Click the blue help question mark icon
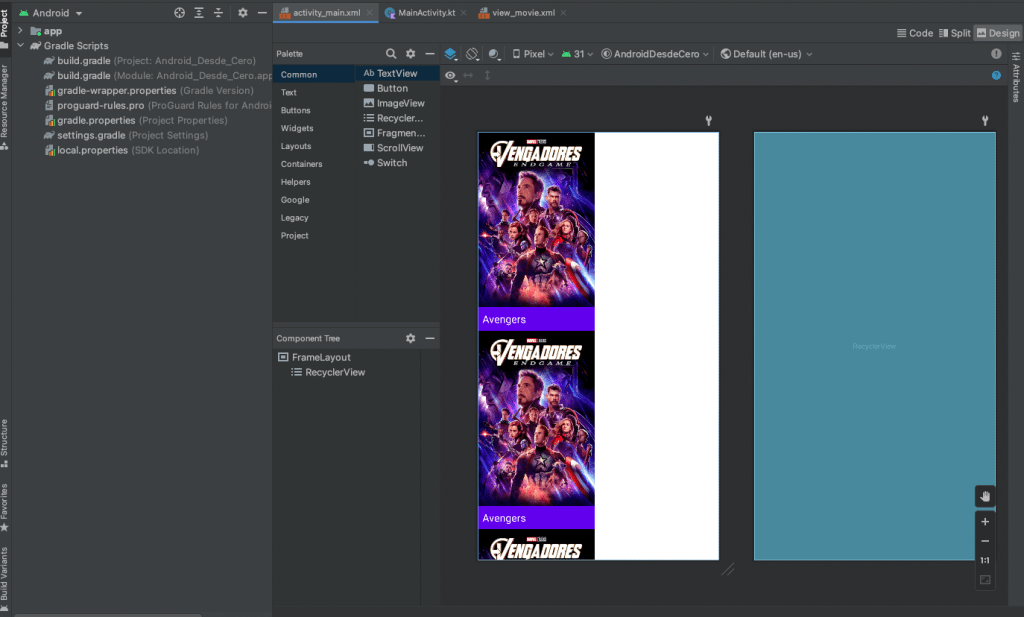This screenshot has height=617, width=1024. point(996,75)
